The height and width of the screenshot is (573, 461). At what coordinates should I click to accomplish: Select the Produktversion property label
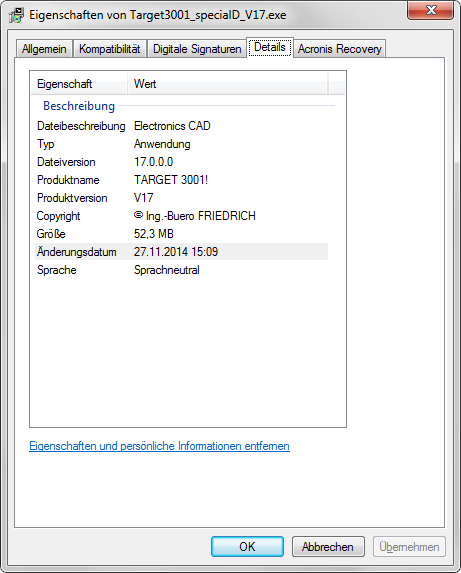pyautogui.click(x=72, y=198)
